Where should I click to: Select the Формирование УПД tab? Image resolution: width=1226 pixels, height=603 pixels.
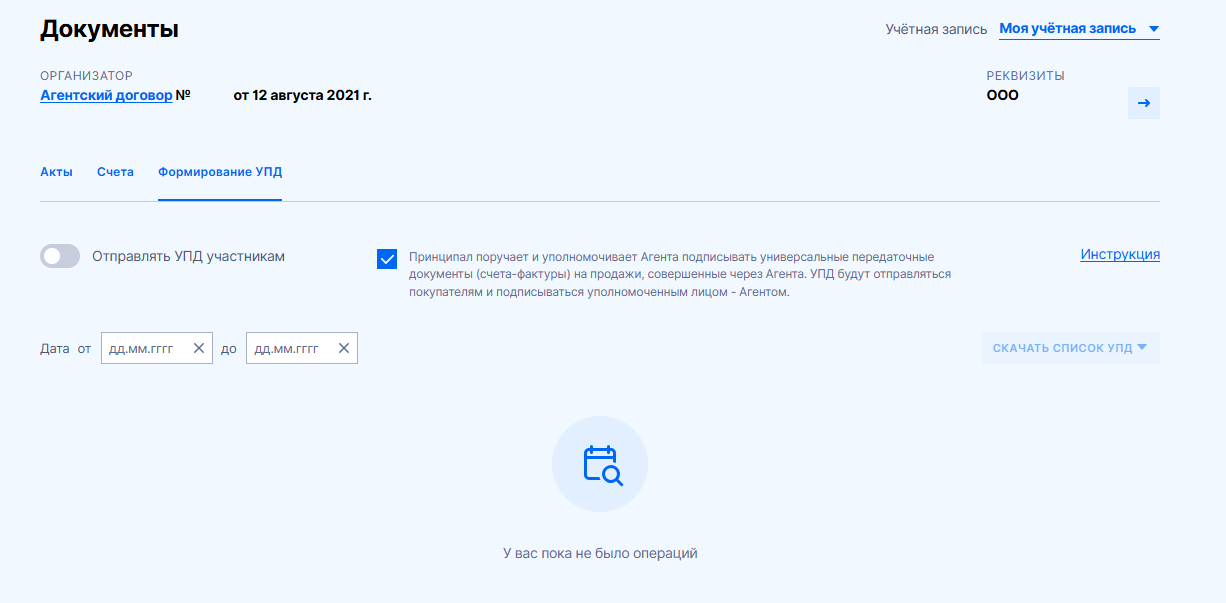(x=219, y=171)
